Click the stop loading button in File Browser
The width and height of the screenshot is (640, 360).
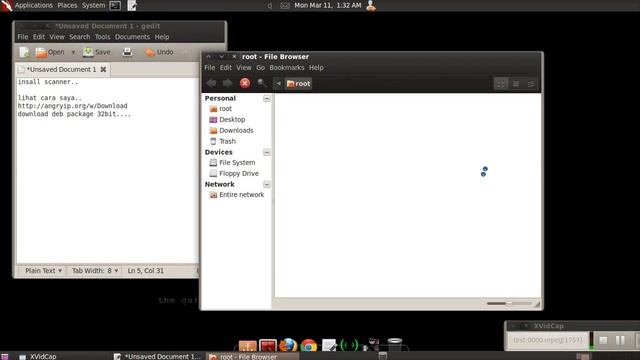[245, 83]
